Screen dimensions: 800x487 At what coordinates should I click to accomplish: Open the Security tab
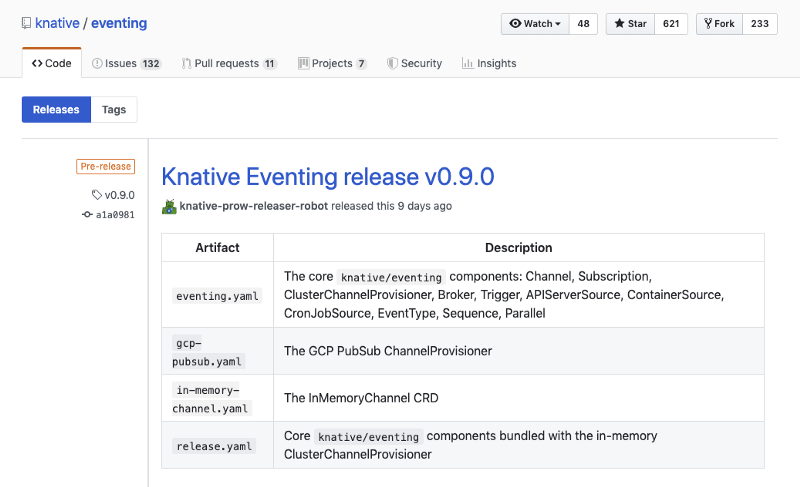tap(414, 63)
